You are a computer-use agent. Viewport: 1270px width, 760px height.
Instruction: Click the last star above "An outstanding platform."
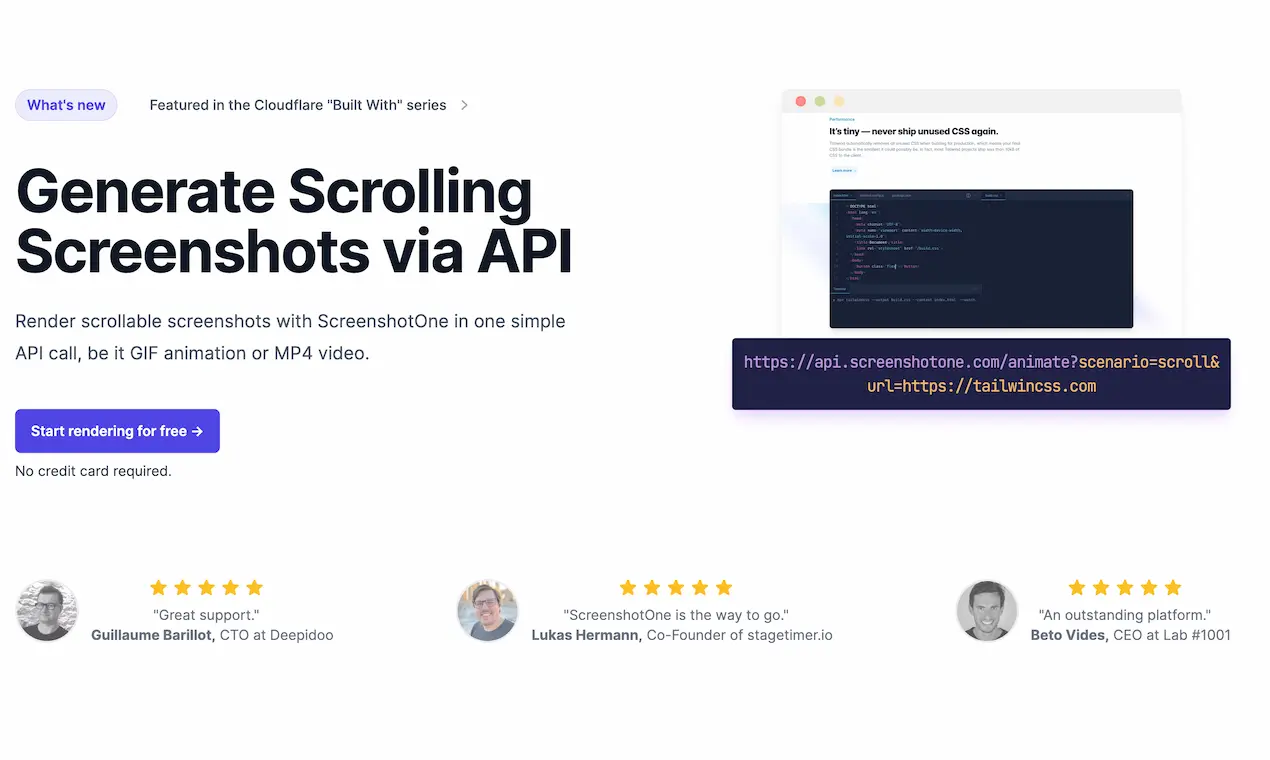point(1173,588)
